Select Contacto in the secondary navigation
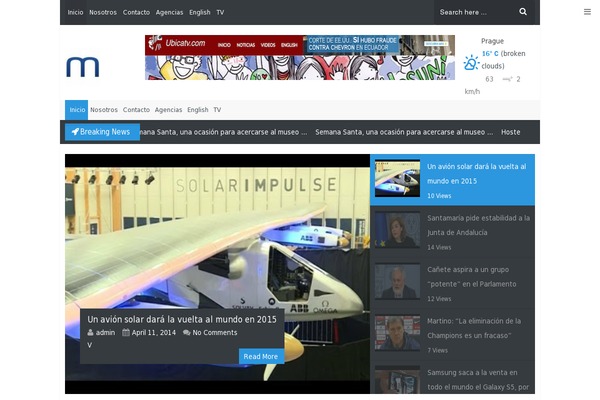 tap(136, 110)
